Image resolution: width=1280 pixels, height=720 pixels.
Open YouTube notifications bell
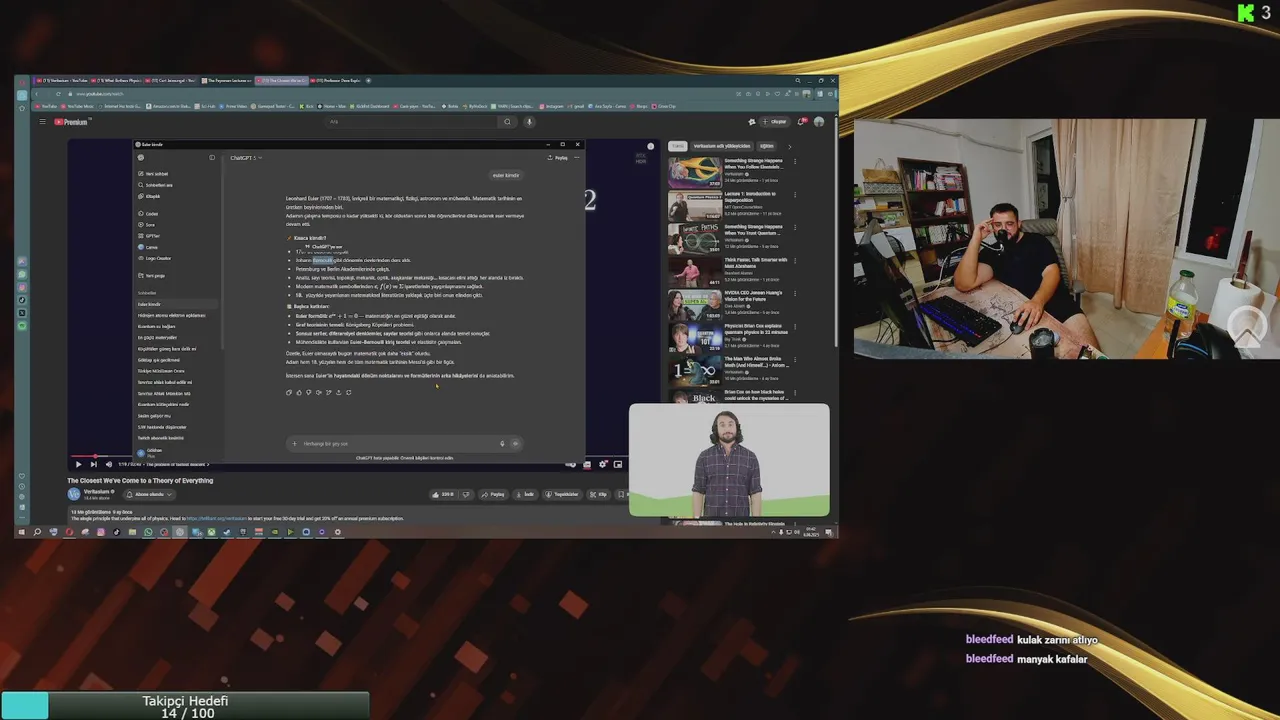coord(801,122)
